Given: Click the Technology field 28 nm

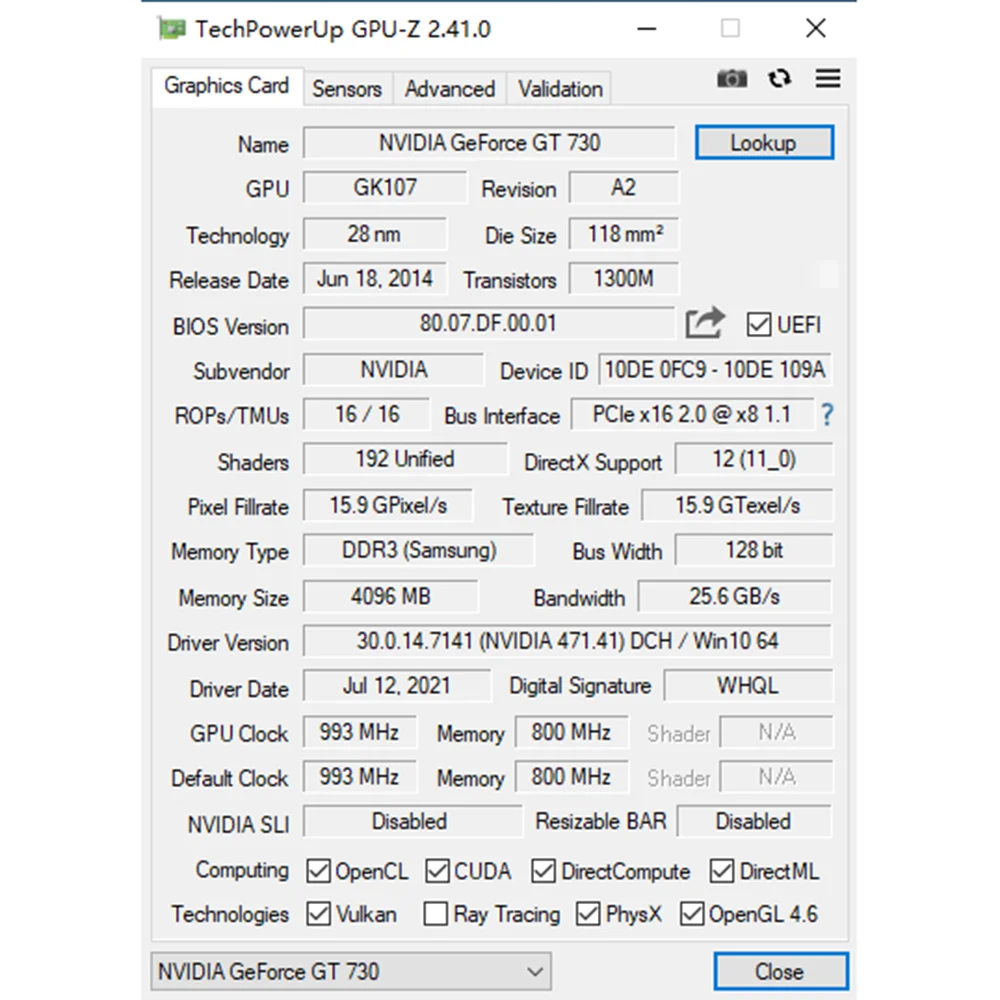Looking at the screenshot, I should point(375,234).
